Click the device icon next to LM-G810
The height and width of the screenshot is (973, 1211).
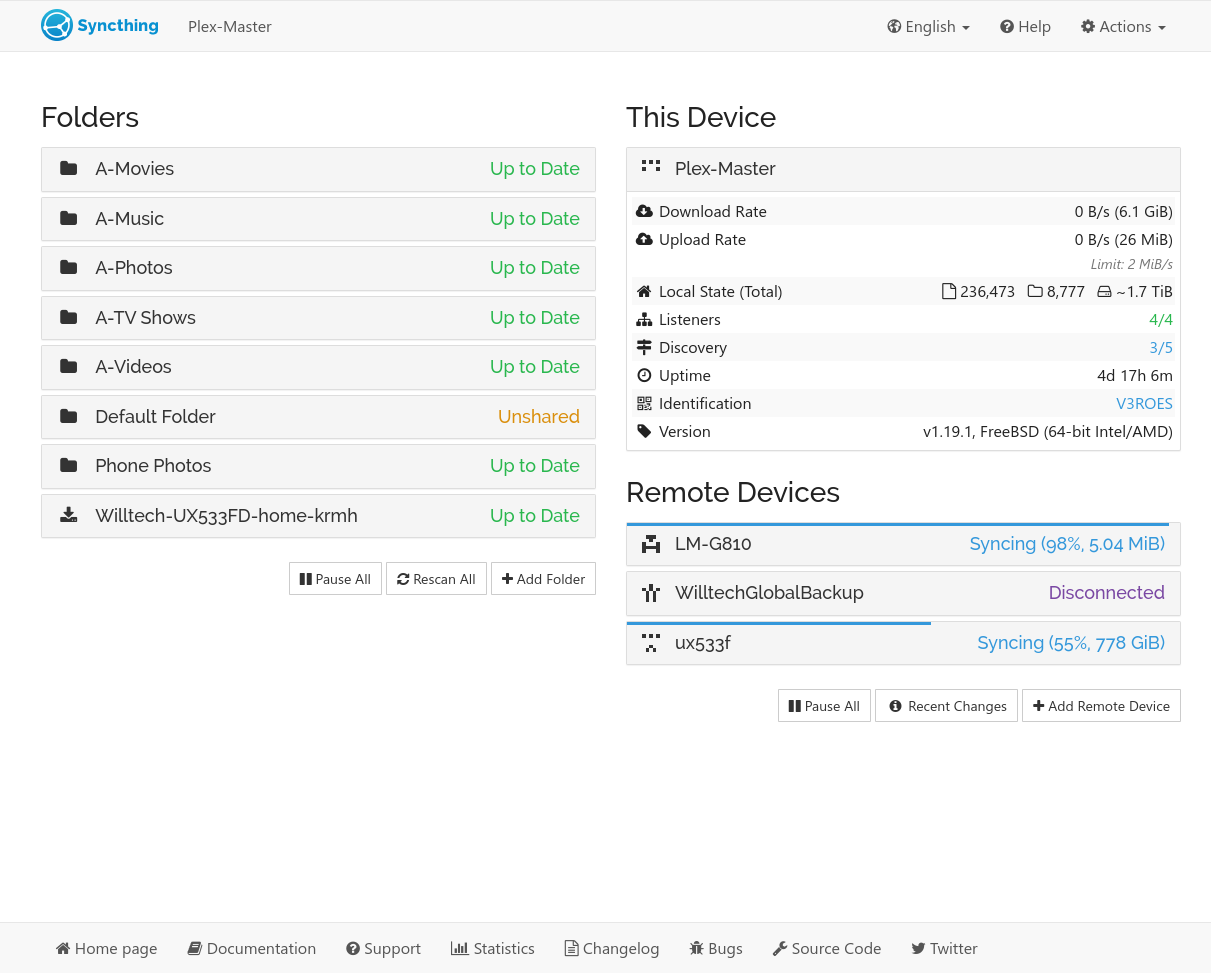coord(651,544)
